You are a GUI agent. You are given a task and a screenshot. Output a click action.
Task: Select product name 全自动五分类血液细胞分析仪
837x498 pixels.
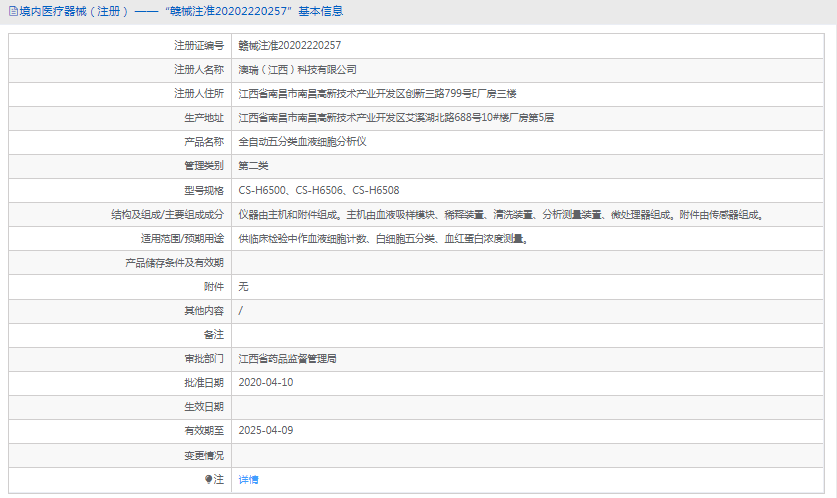point(302,141)
